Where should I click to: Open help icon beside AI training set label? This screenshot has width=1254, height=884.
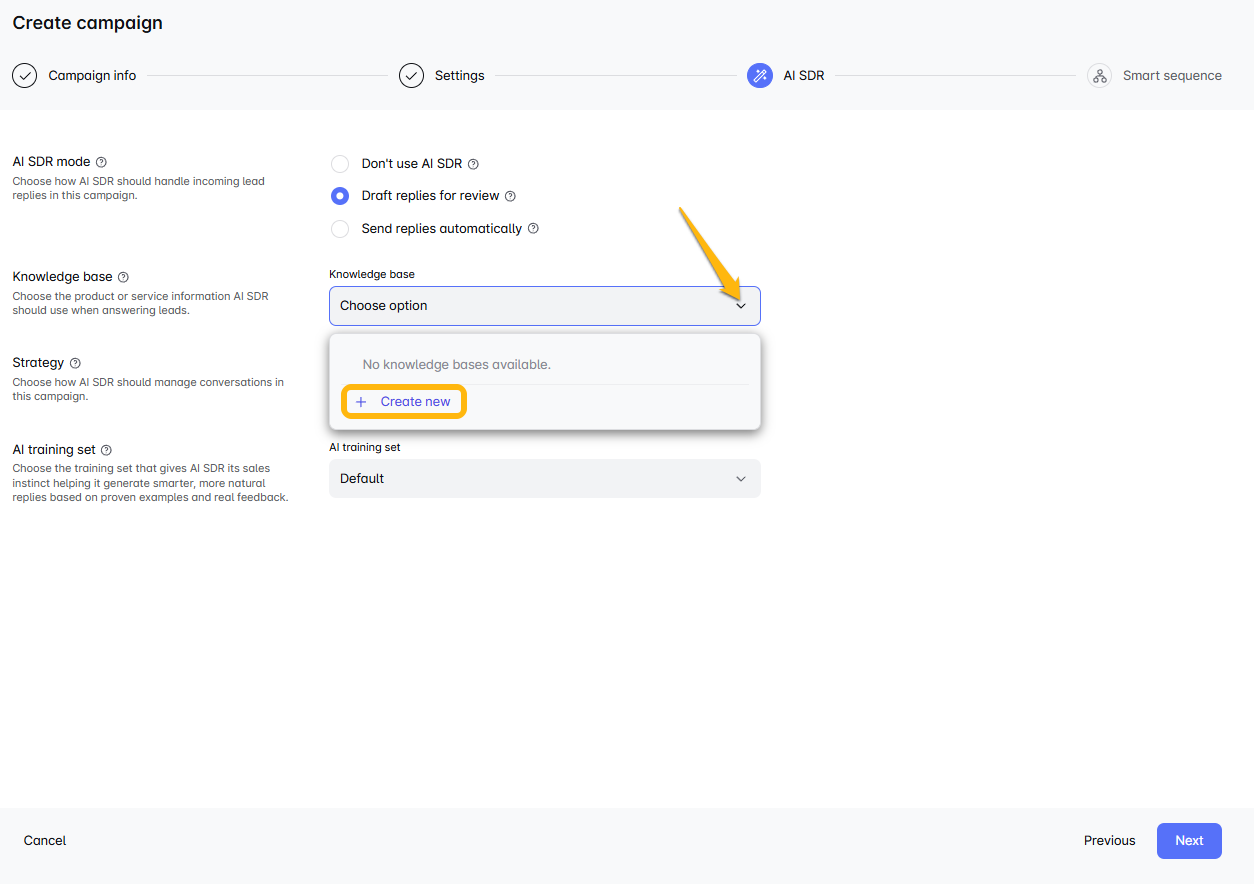[x=106, y=450]
